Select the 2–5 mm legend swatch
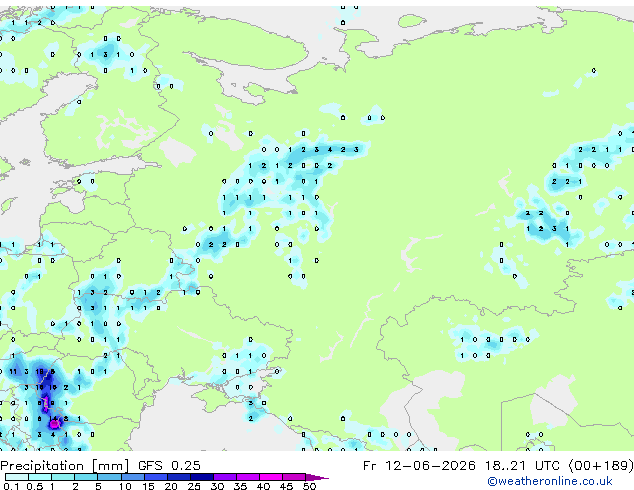The height and width of the screenshot is (490, 634). pyautogui.click(x=86, y=477)
